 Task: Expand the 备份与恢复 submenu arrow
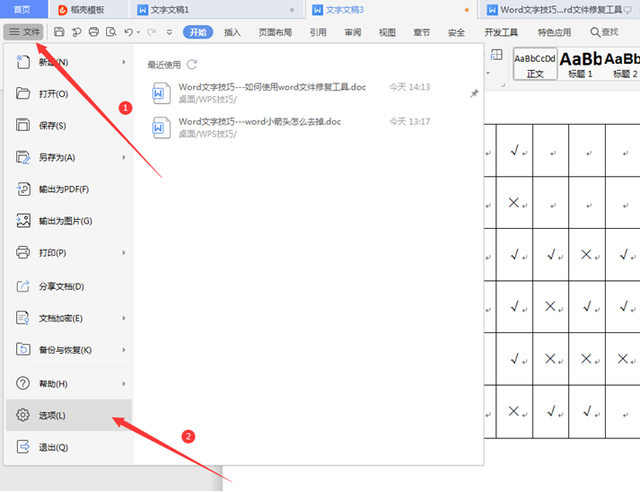(124, 350)
